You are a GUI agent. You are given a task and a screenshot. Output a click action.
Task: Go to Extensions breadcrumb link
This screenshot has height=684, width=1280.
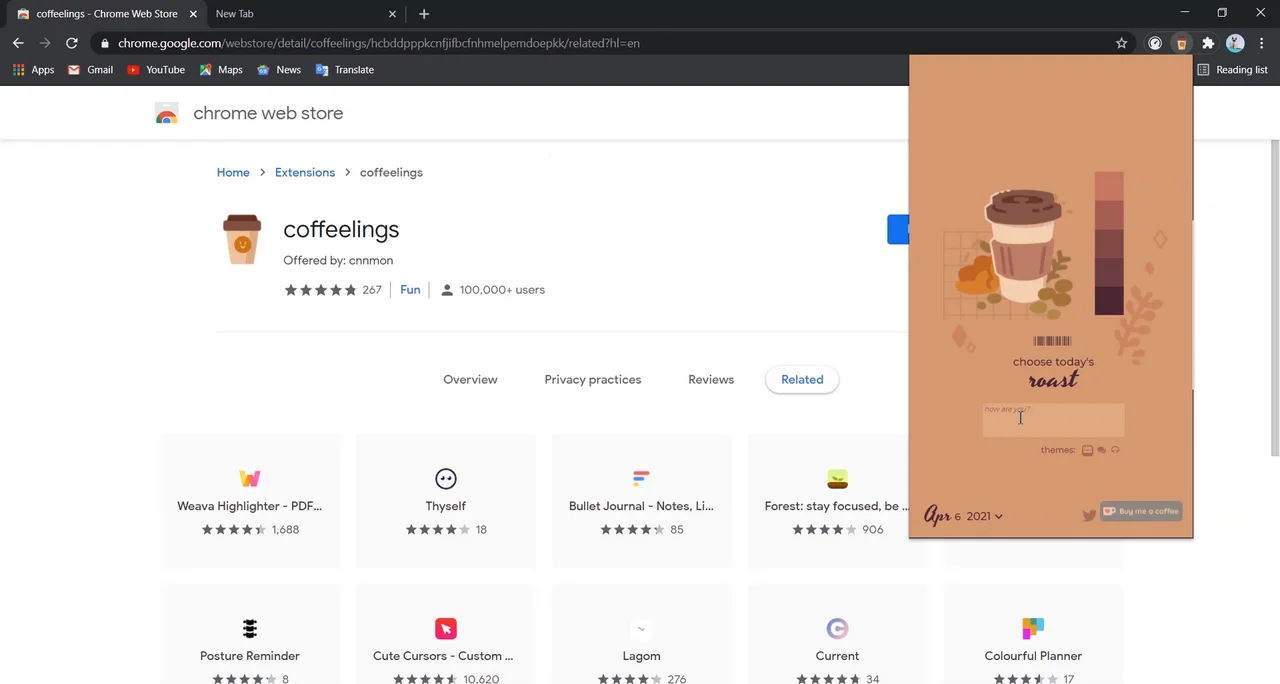pos(305,173)
